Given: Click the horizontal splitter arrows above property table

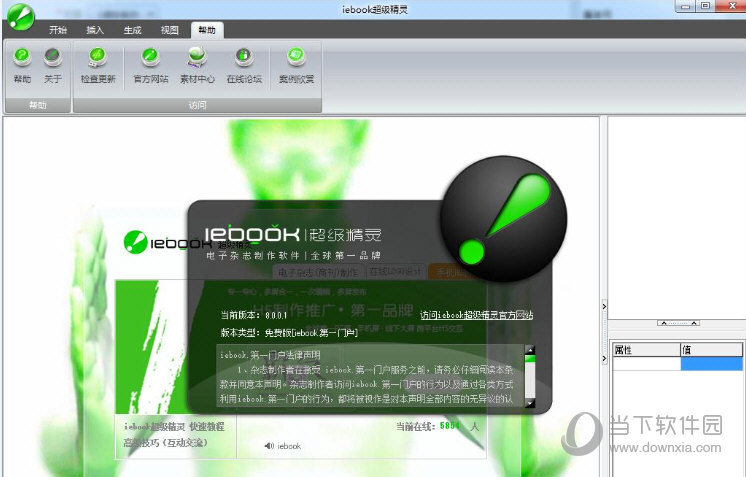Looking at the screenshot, I should coord(678,323).
